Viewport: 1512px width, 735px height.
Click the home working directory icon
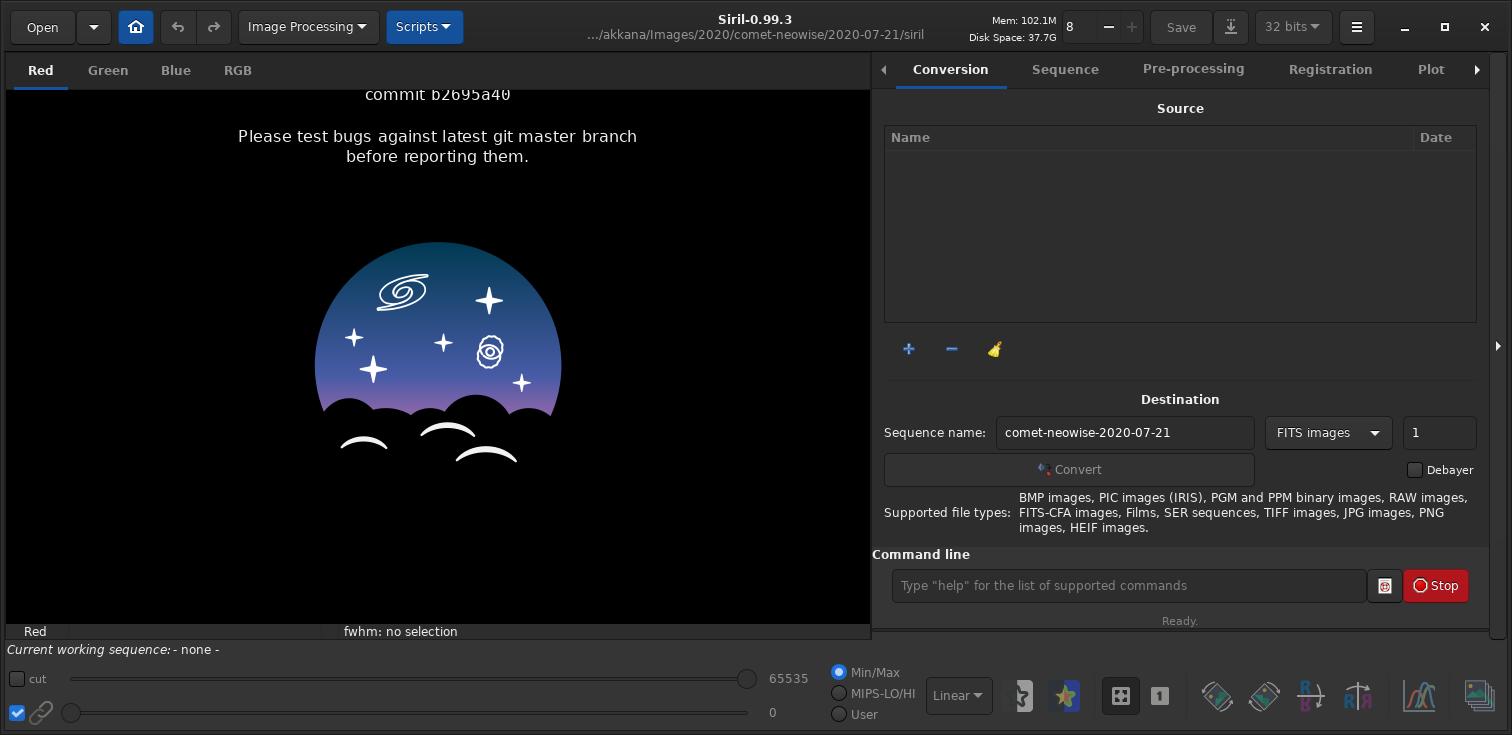pyautogui.click(x=136, y=27)
